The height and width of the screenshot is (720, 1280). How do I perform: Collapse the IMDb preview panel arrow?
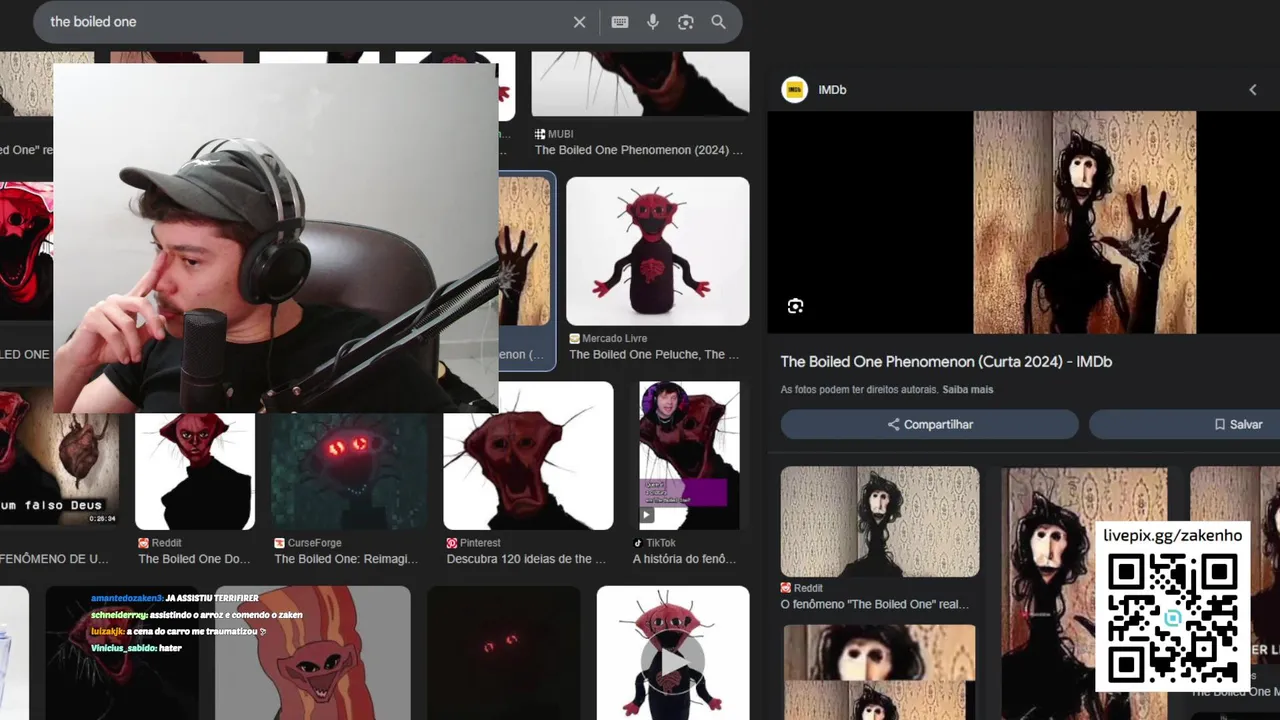point(1253,90)
